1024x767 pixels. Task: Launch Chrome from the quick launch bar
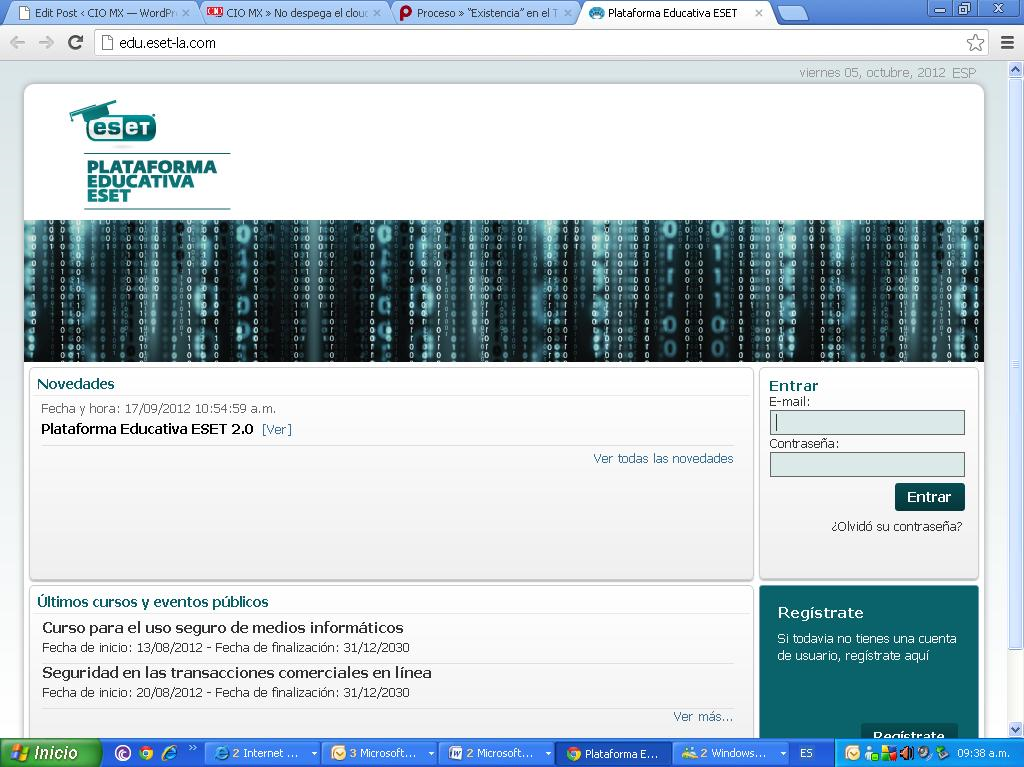click(x=146, y=753)
